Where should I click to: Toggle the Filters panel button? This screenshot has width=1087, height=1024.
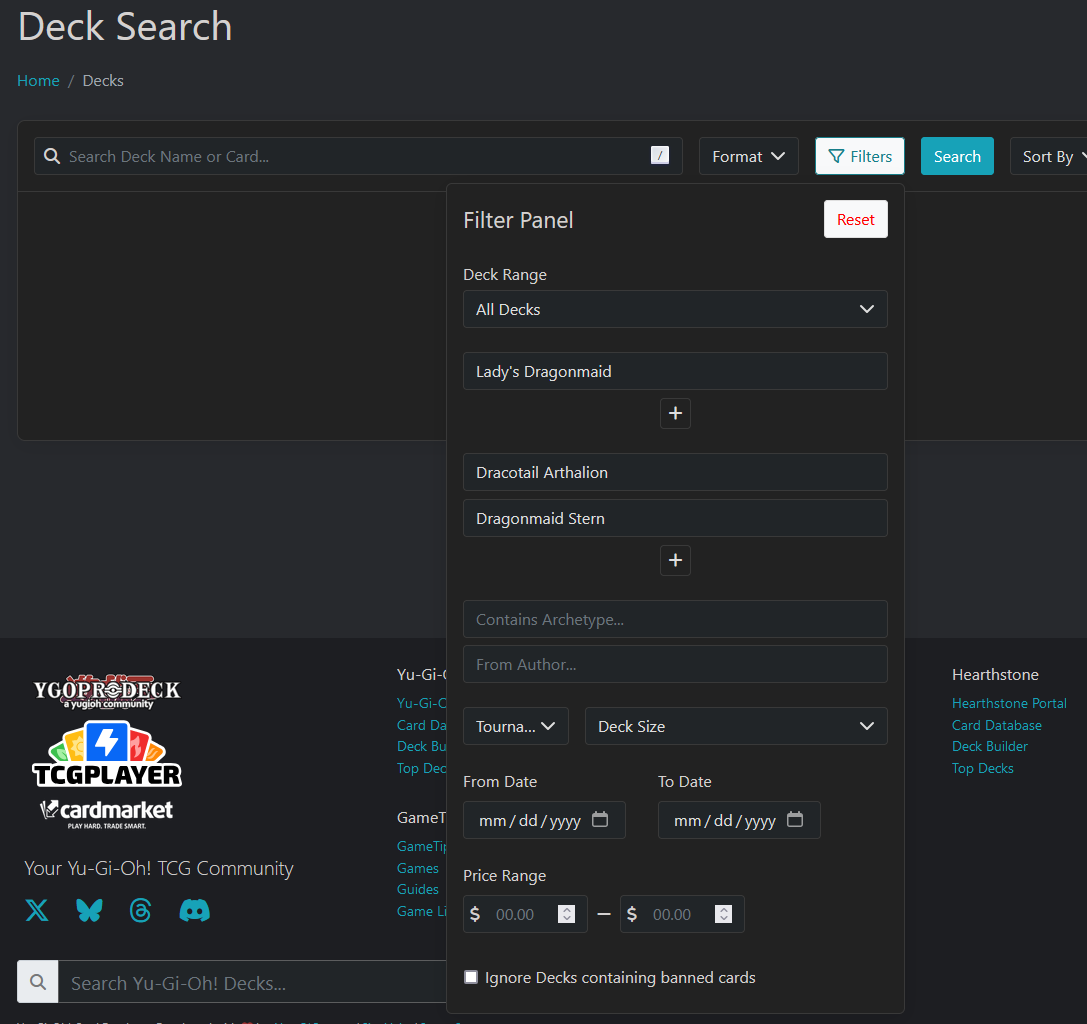click(860, 156)
